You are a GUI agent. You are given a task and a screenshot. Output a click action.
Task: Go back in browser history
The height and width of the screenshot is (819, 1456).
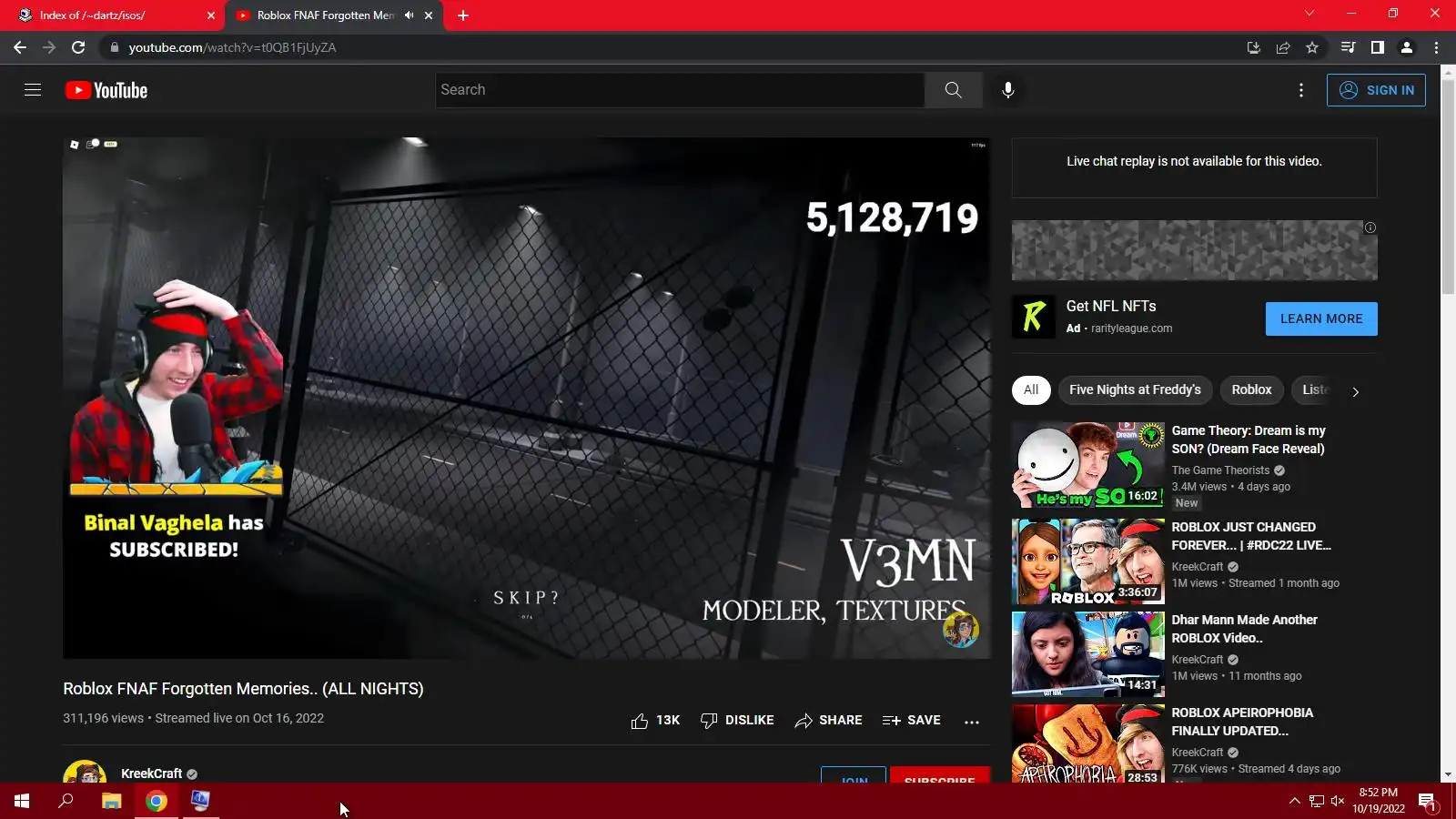click(x=20, y=47)
